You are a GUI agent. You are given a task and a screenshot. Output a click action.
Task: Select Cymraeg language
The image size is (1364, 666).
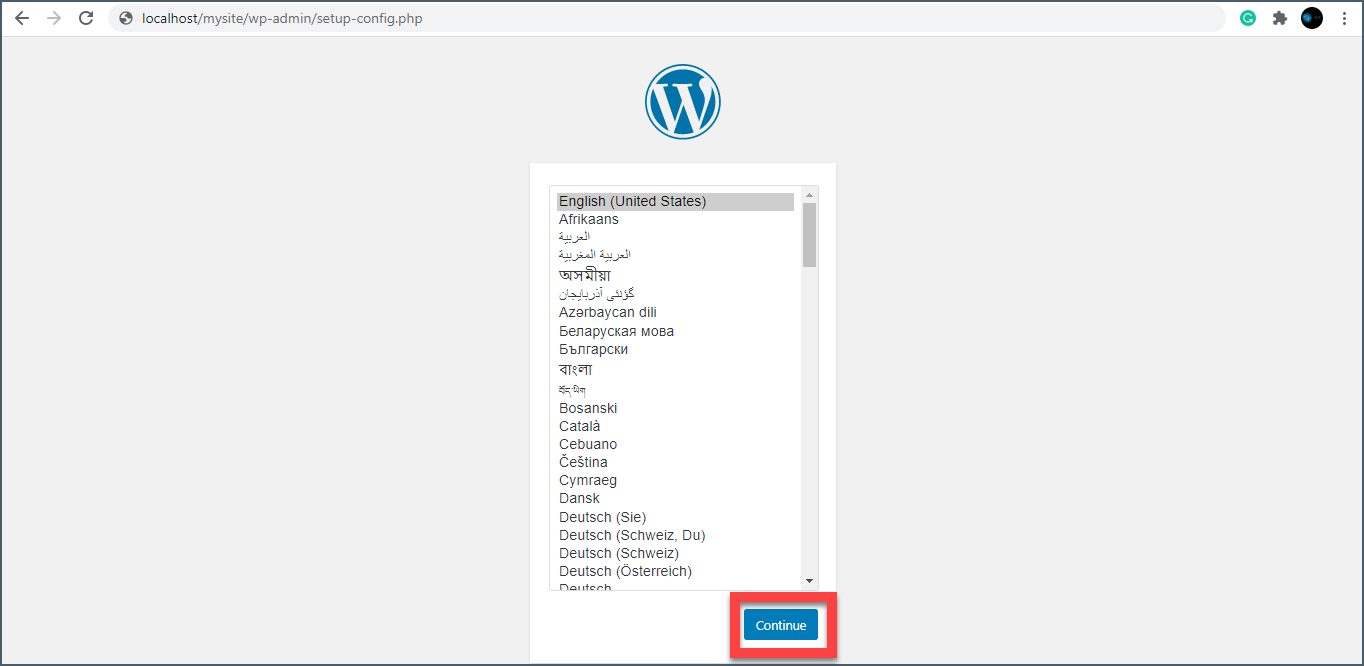(x=675, y=480)
